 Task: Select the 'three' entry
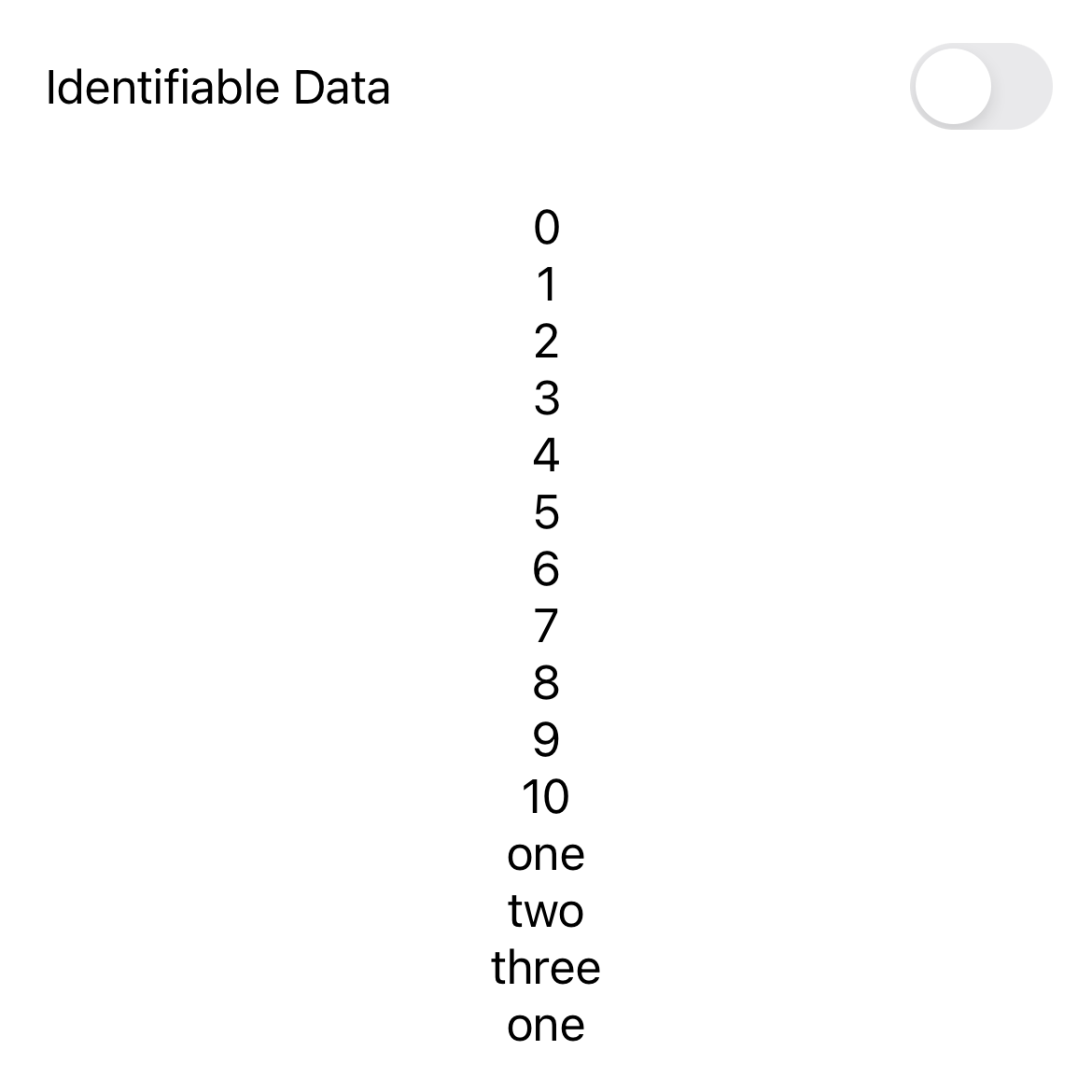545,968
